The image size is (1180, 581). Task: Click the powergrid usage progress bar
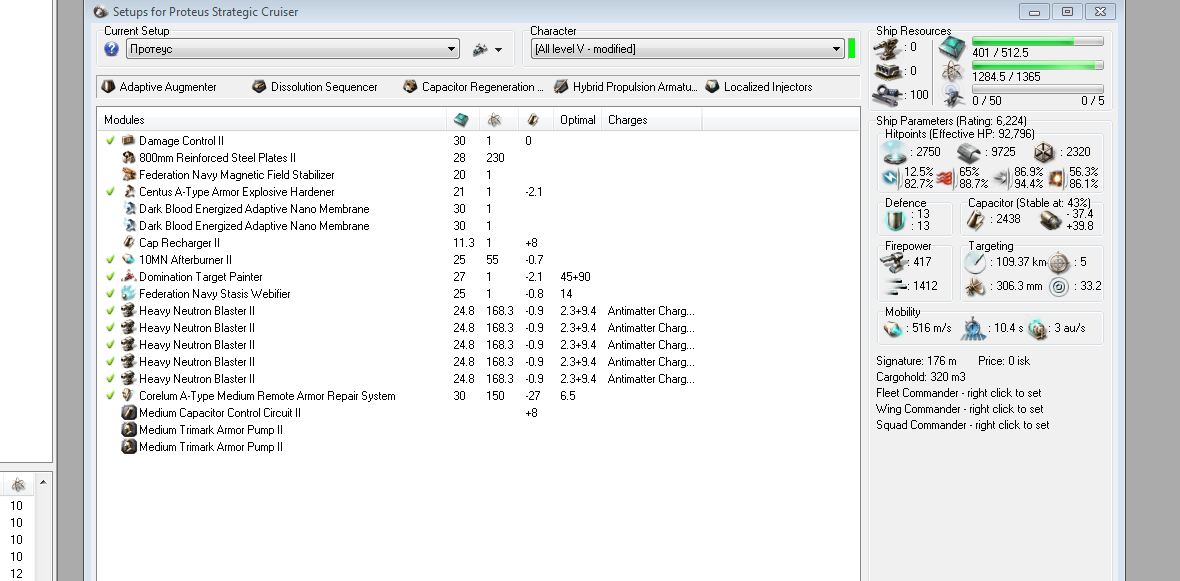point(1038,65)
